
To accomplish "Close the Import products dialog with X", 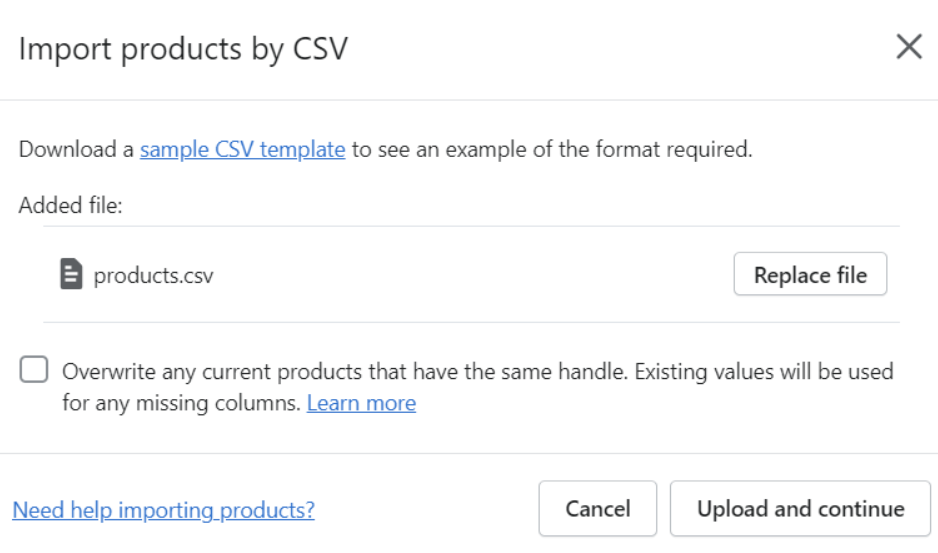I will (909, 47).
